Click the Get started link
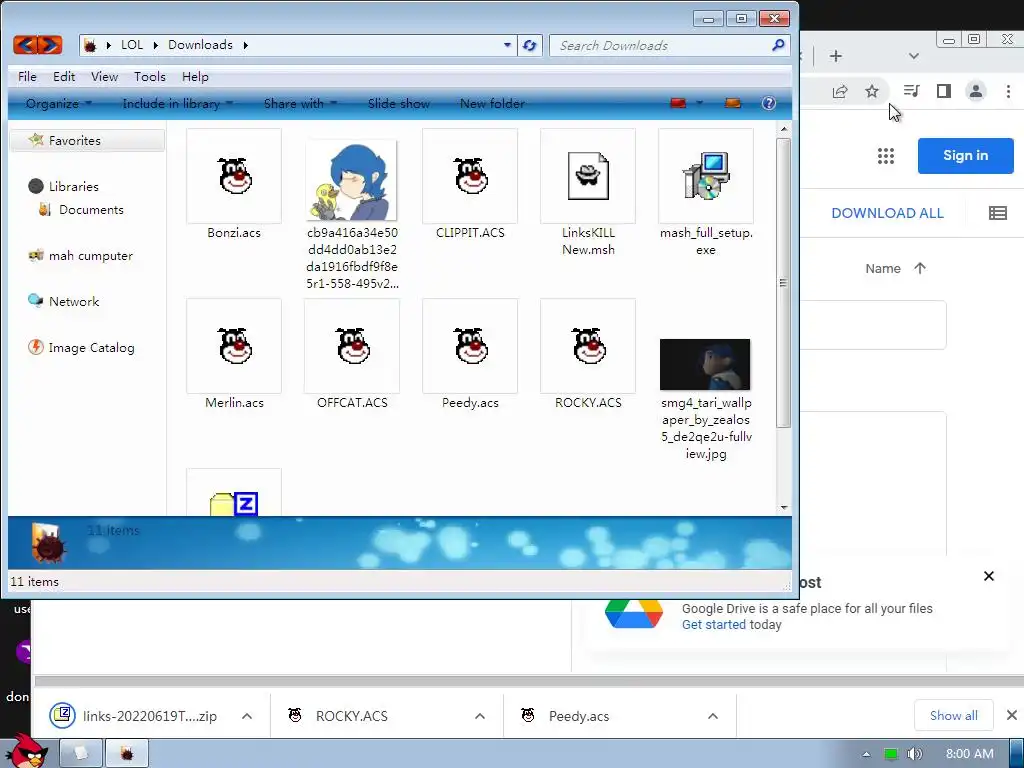The width and height of the screenshot is (1024, 768). (714, 625)
